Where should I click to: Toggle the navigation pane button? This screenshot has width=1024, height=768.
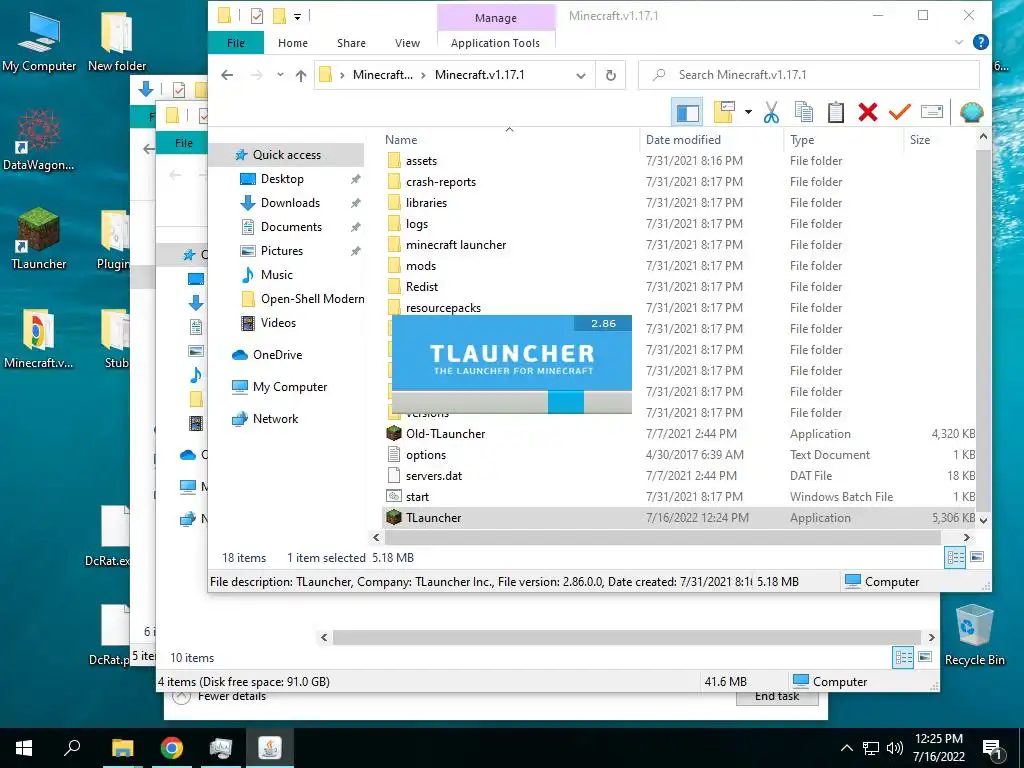tap(687, 112)
